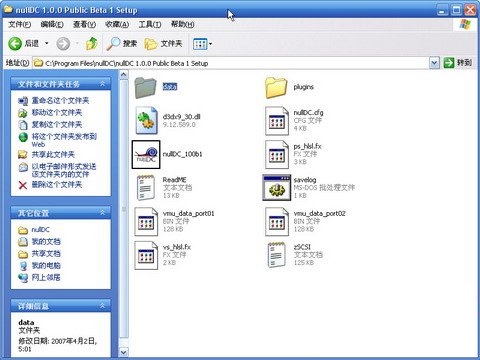Open the Back button history dropdown arrow
This screenshot has width=480, height=360.
47,44
